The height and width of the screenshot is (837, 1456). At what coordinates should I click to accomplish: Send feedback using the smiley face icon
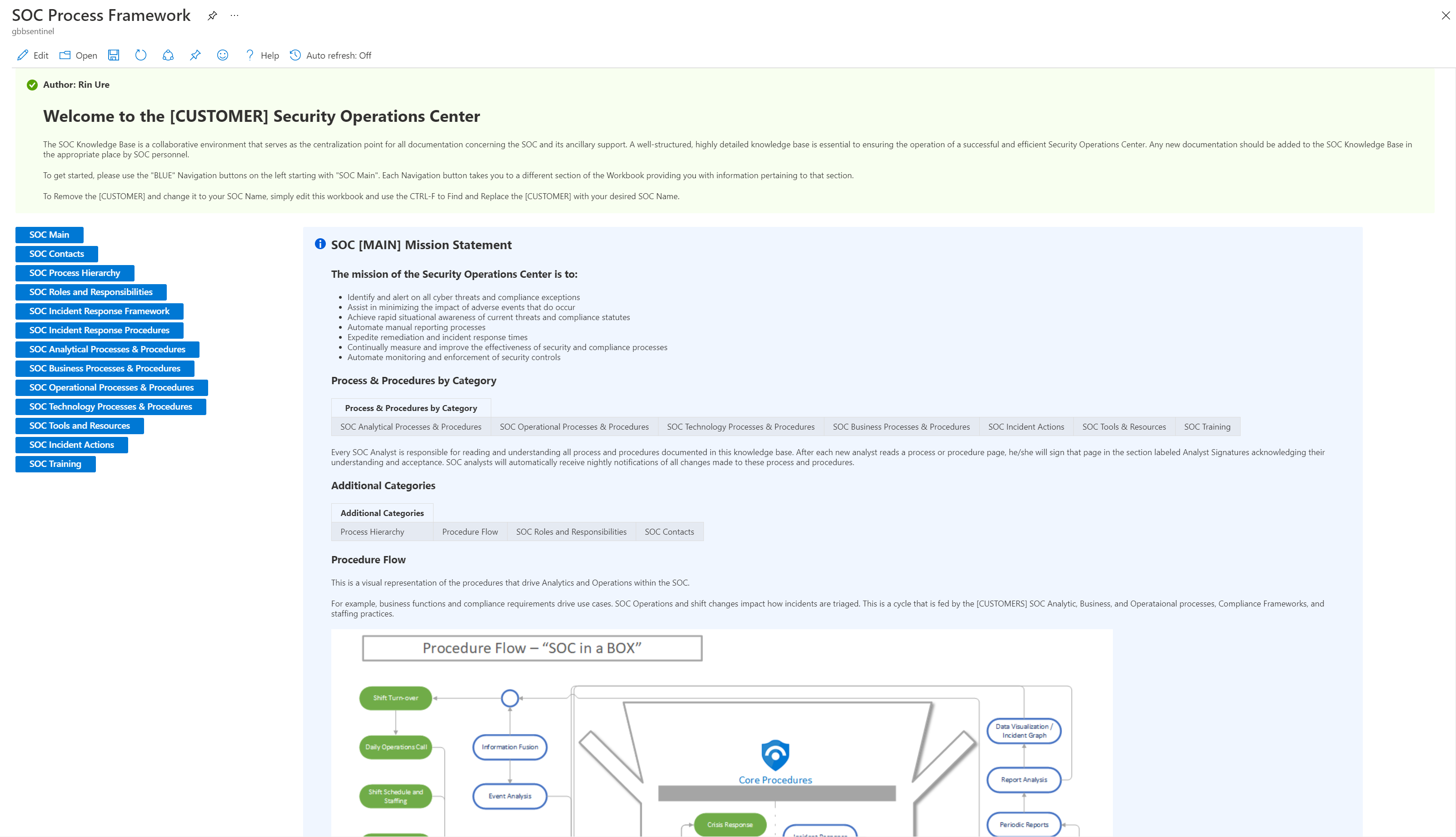[222, 55]
